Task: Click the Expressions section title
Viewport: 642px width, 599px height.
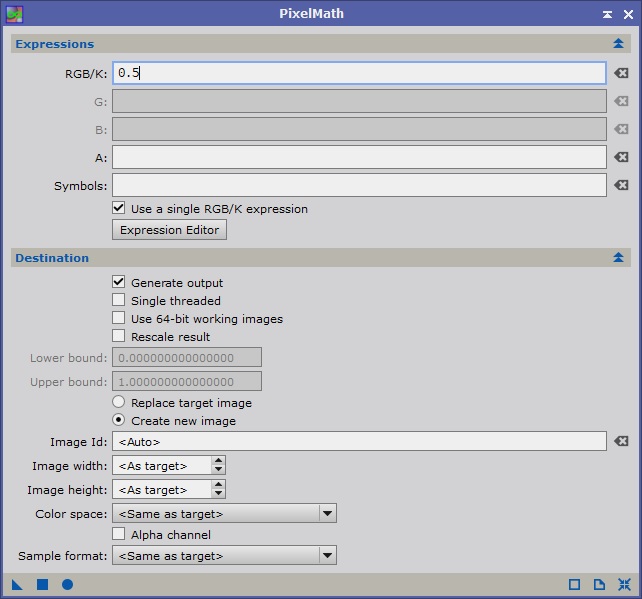Action: pos(55,44)
